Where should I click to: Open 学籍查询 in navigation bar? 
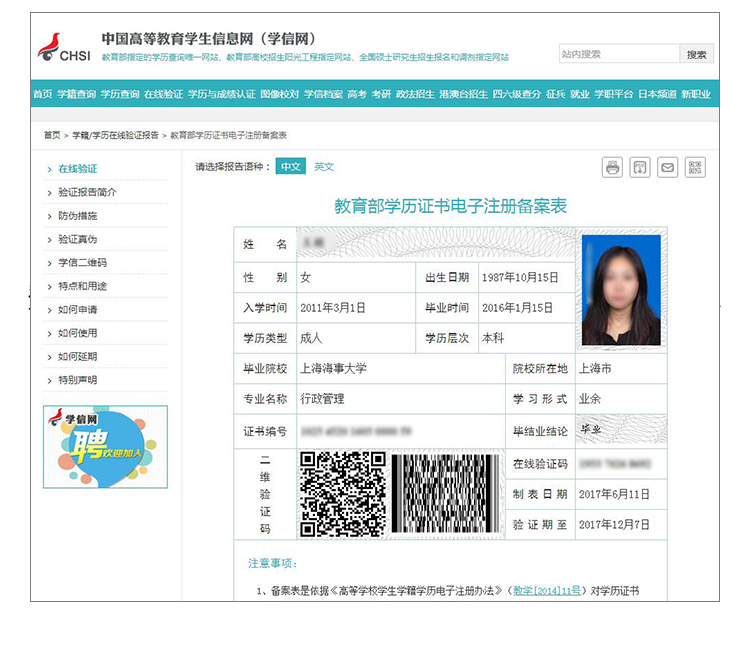tap(77, 94)
